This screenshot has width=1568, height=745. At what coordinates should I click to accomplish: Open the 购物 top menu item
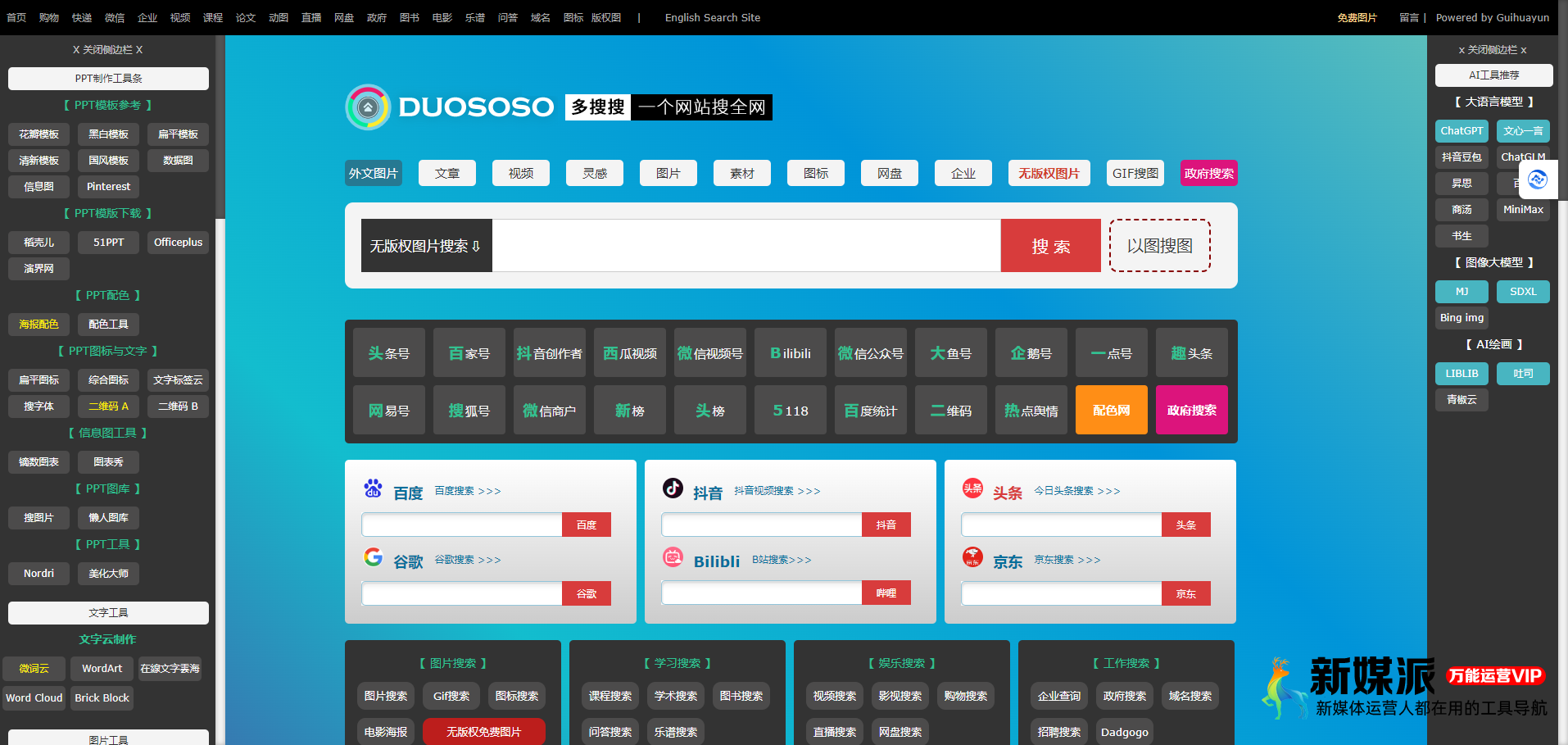click(49, 17)
